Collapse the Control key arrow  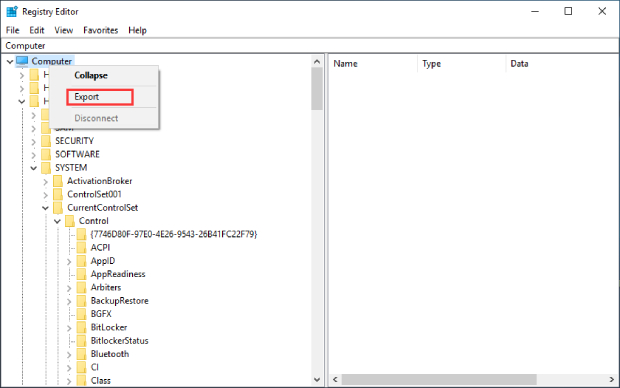pos(57,221)
